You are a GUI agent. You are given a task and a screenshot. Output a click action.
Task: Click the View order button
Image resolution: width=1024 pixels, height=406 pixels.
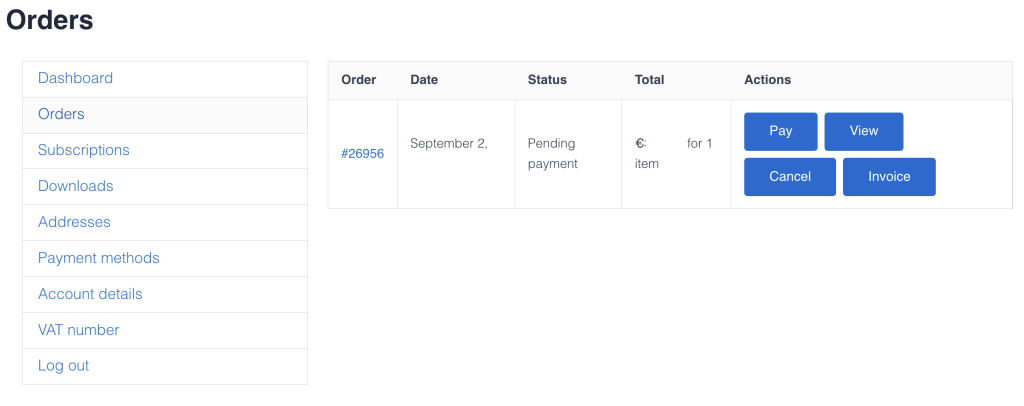pyautogui.click(x=864, y=131)
